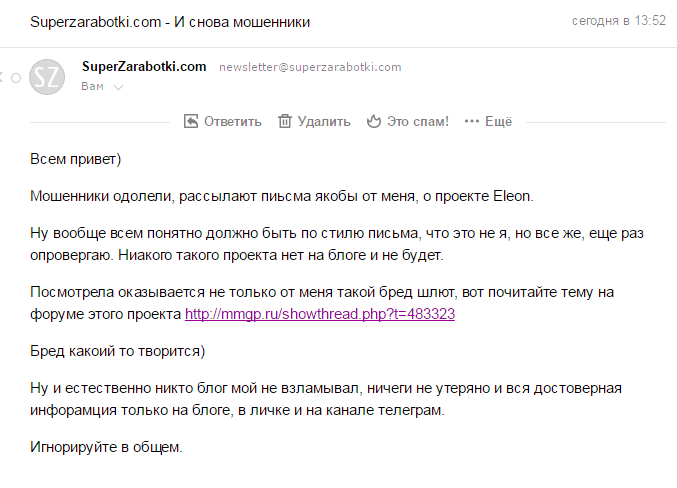This screenshot has height=488, width=677.
Task: Click the flame spam icon
Action: 375,121
